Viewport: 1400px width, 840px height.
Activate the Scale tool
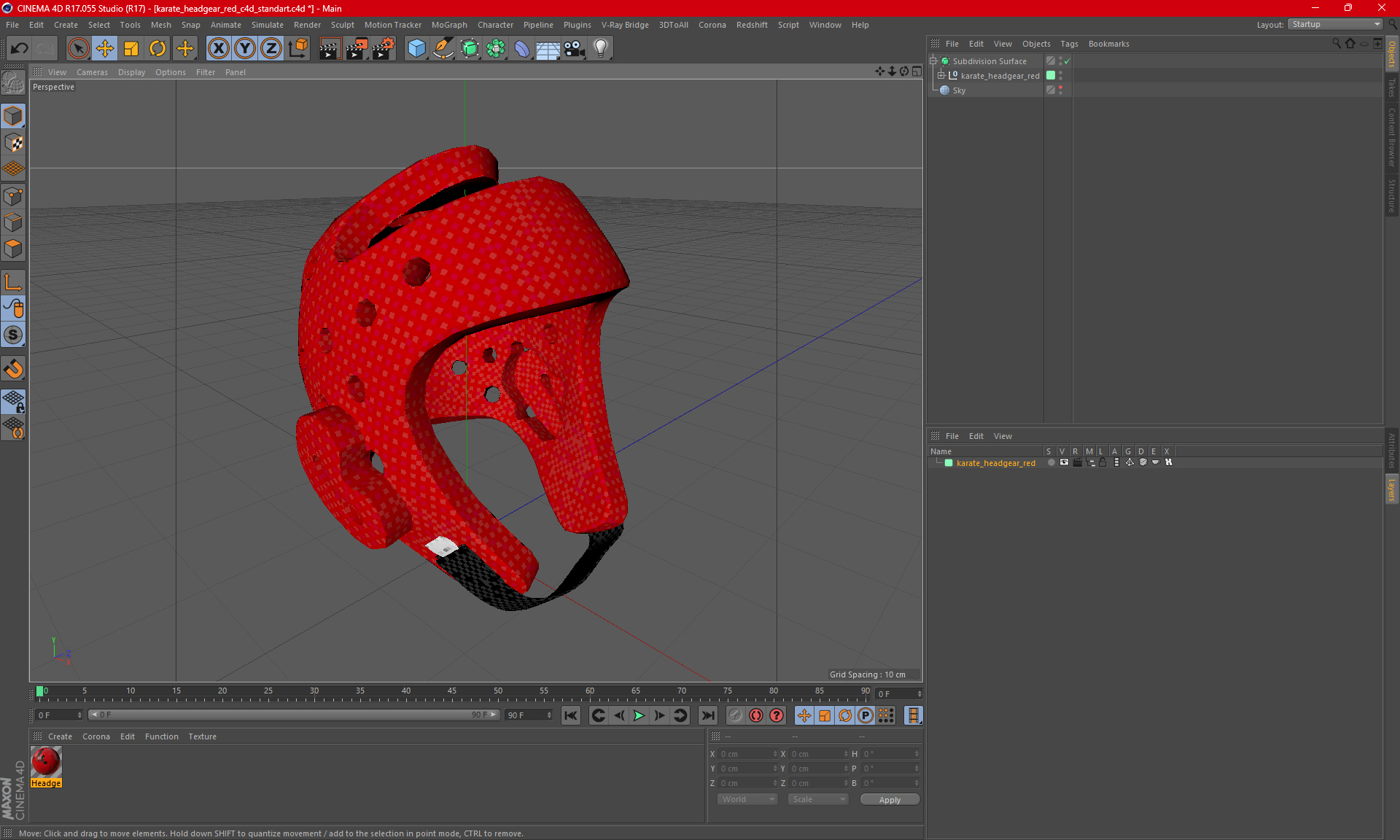(131, 49)
